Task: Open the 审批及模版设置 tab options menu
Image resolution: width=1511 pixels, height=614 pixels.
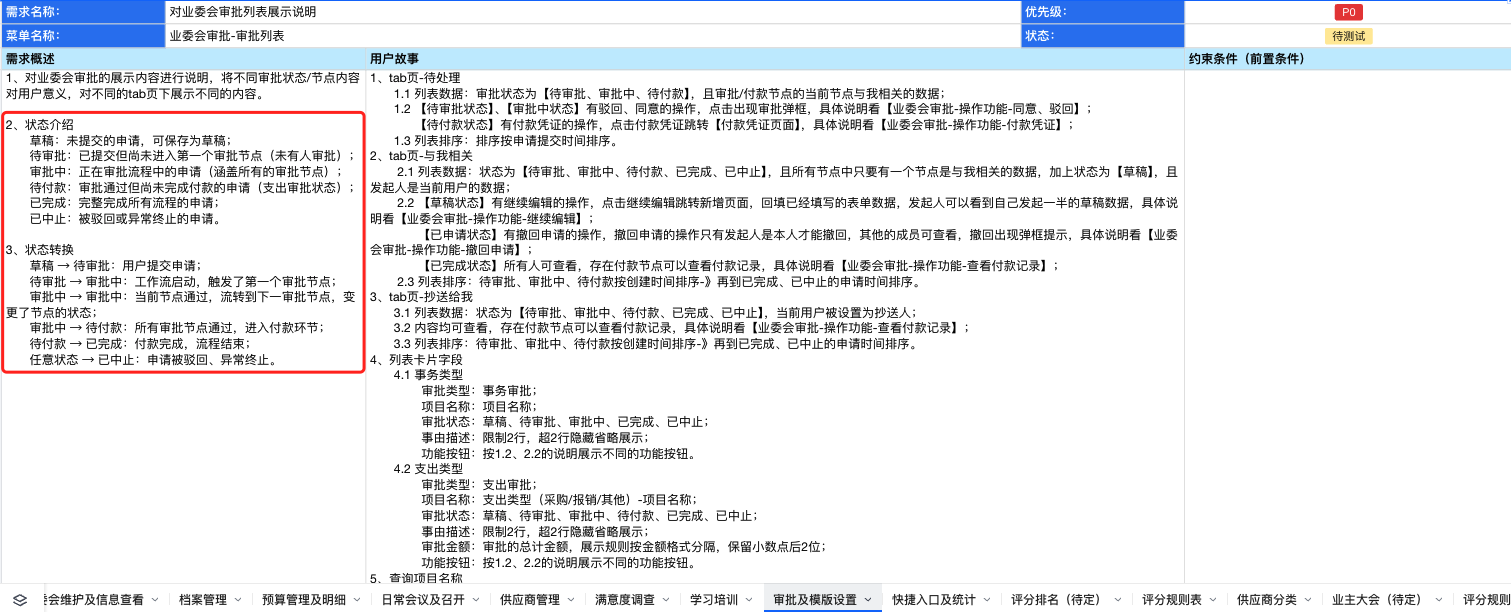Action: [x=869, y=598]
